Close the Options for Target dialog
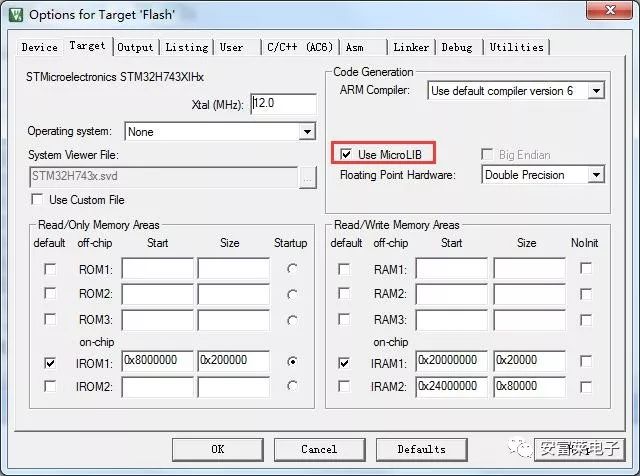The height and width of the screenshot is (476, 640). click(609, 10)
